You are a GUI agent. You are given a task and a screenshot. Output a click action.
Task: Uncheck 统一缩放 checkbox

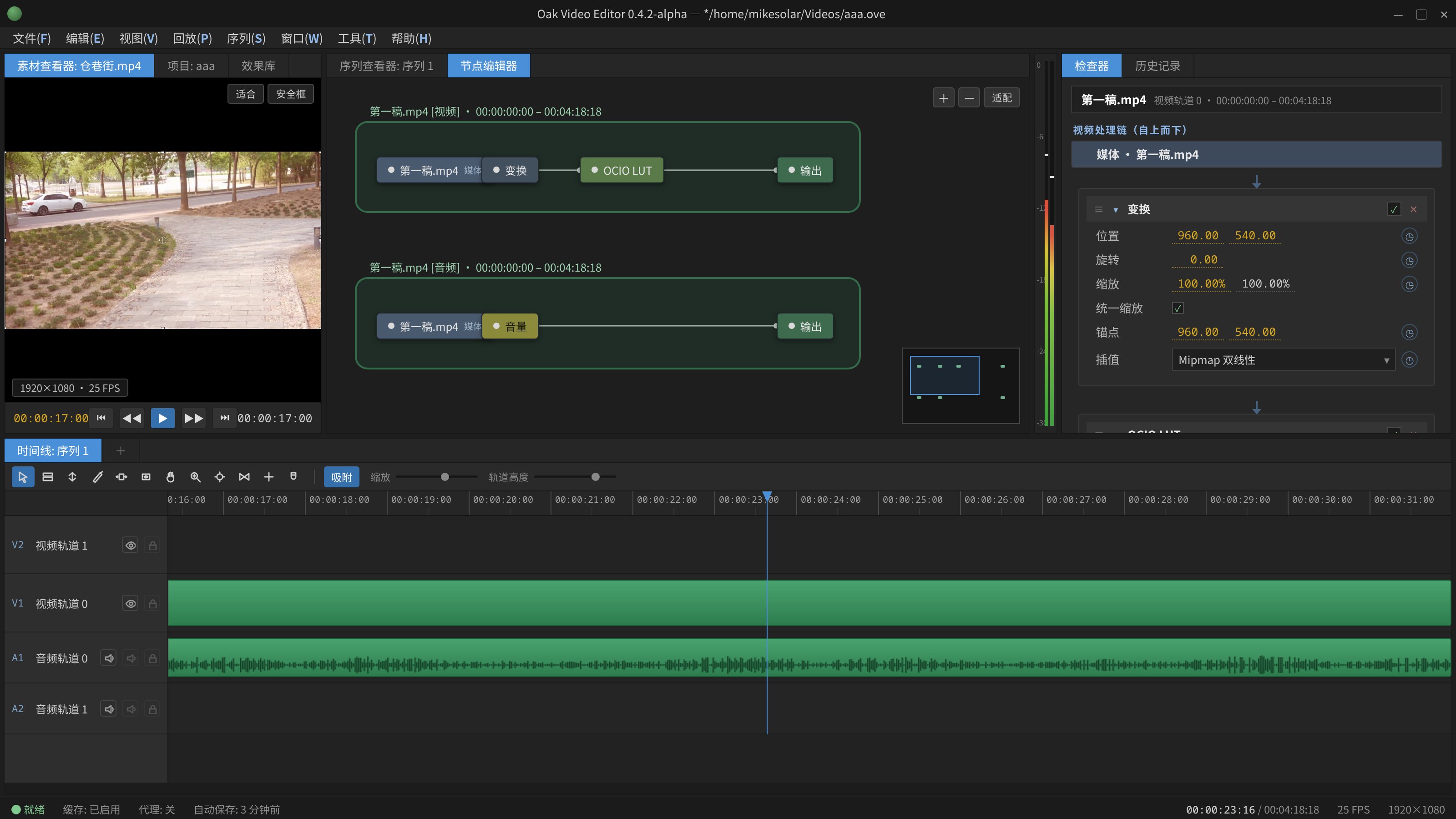pyautogui.click(x=1178, y=308)
